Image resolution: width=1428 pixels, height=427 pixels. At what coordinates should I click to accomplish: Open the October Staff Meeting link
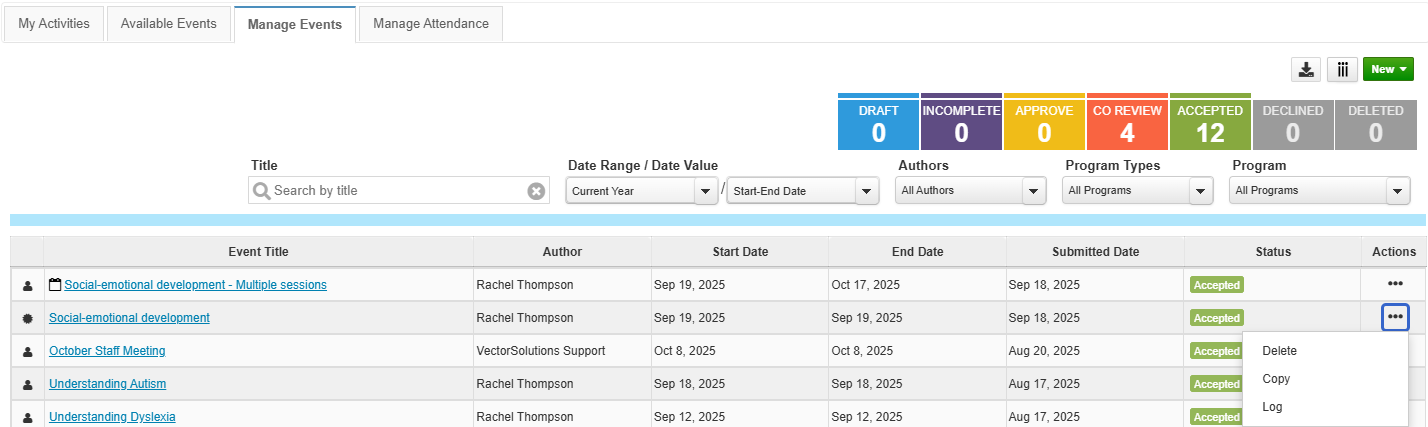click(x=107, y=351)
